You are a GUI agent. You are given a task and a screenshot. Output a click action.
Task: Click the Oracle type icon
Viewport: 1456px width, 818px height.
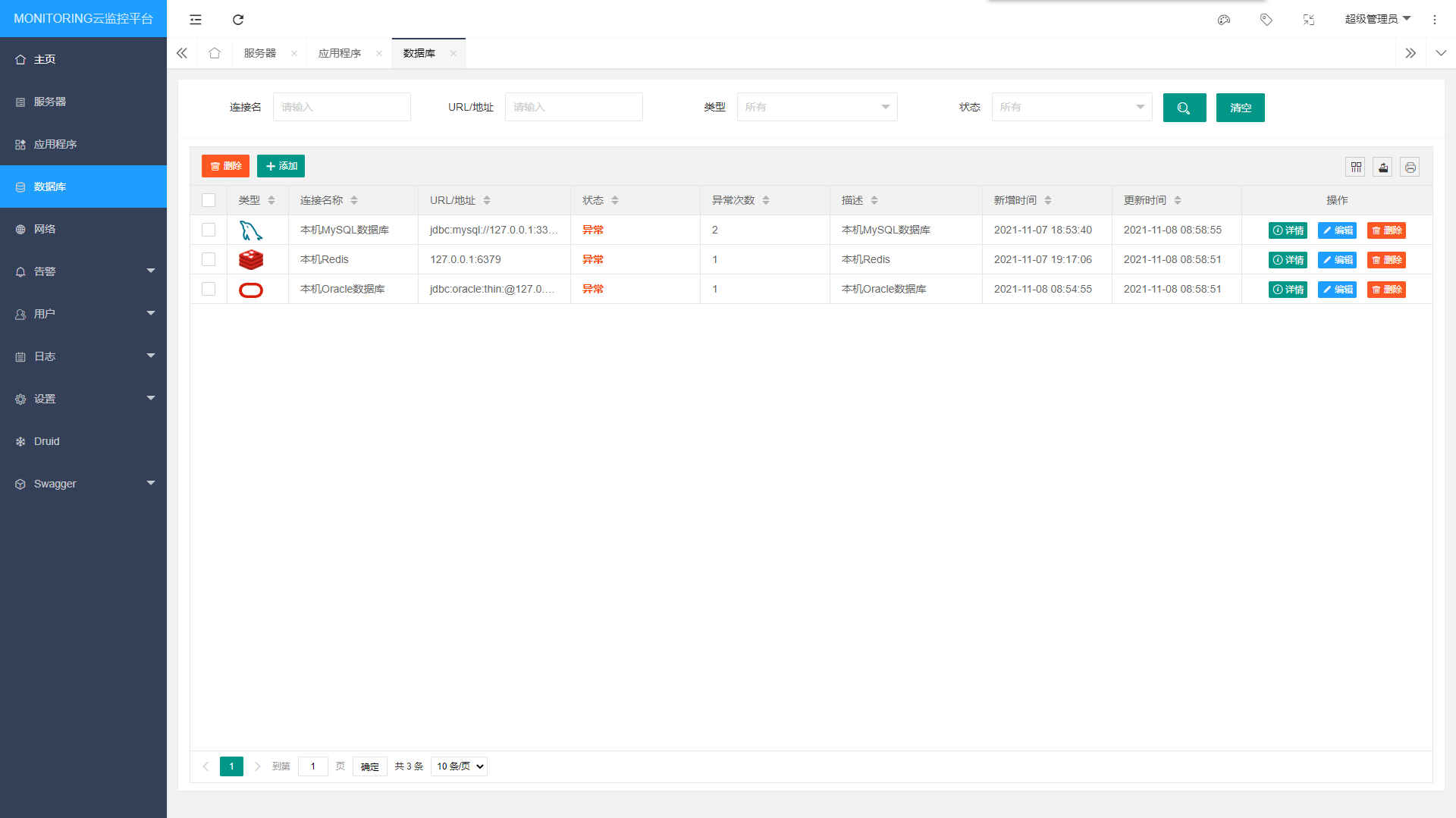click(251, 290)
